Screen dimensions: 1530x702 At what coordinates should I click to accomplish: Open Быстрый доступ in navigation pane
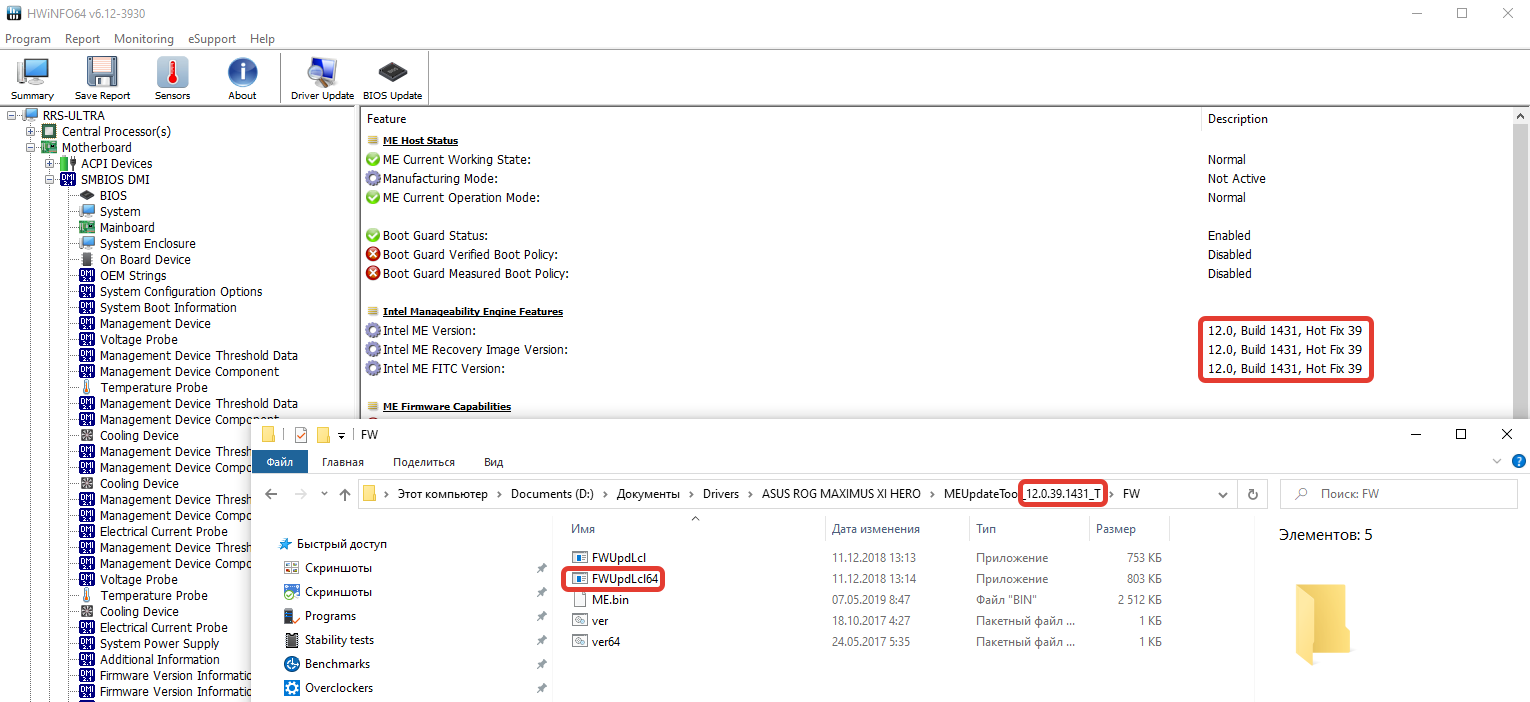pos(342,544)
